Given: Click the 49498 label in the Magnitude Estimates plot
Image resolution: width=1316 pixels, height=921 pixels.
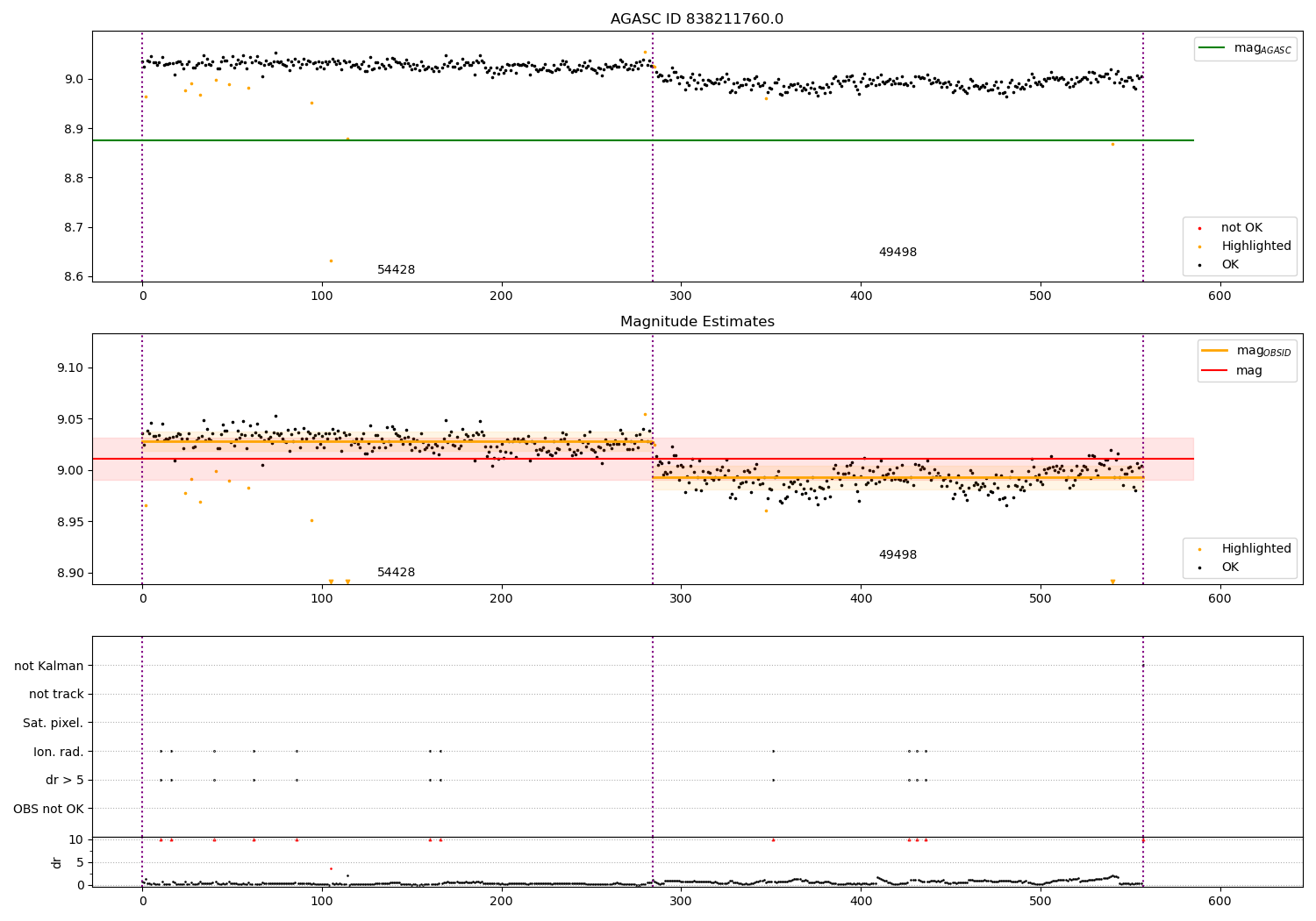Looking at the screenshot, I should tap(898, 555).
